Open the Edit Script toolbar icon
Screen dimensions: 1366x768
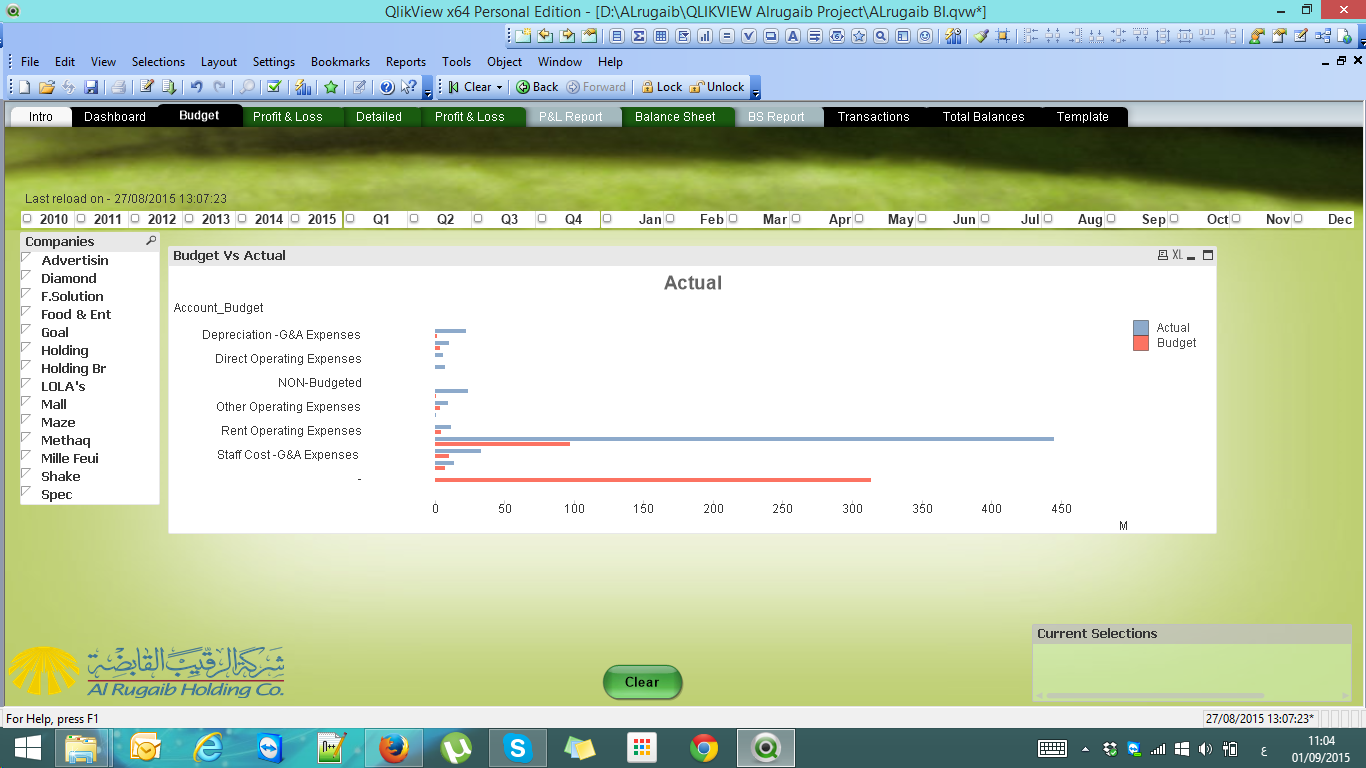146,87
